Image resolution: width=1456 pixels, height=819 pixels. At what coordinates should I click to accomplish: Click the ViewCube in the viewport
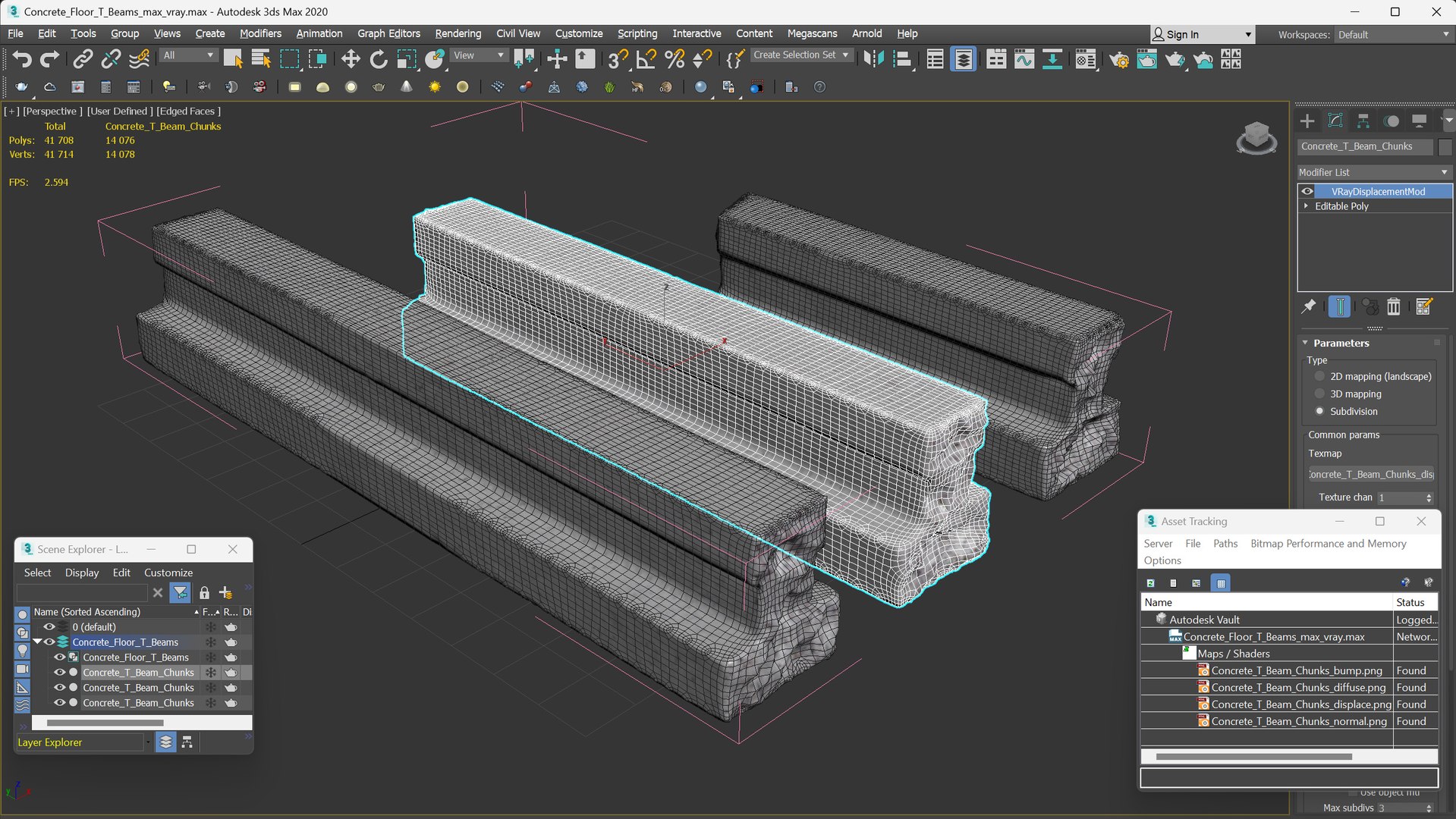click(1256, 138)
